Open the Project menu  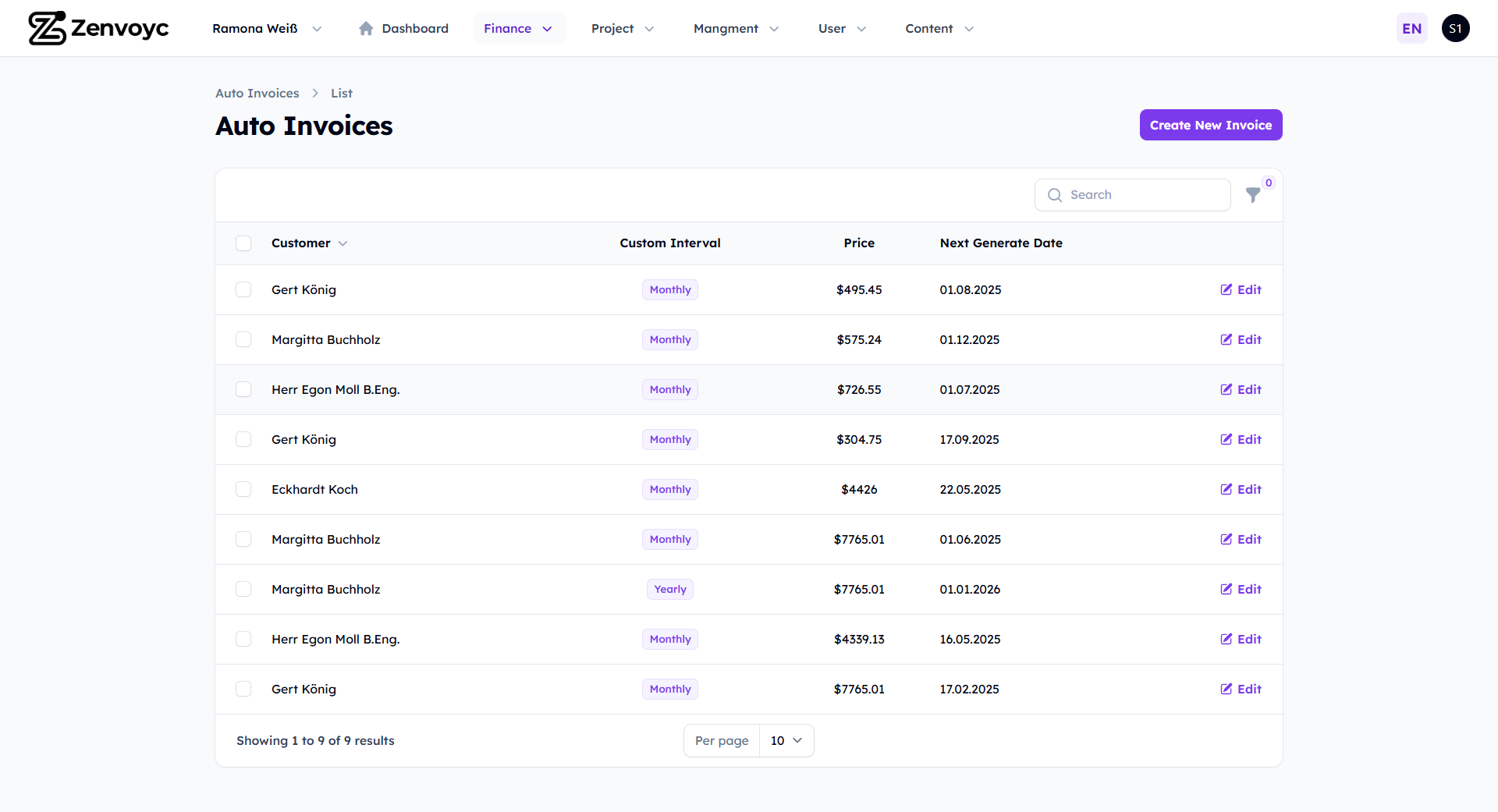click(x=622, y=29)
